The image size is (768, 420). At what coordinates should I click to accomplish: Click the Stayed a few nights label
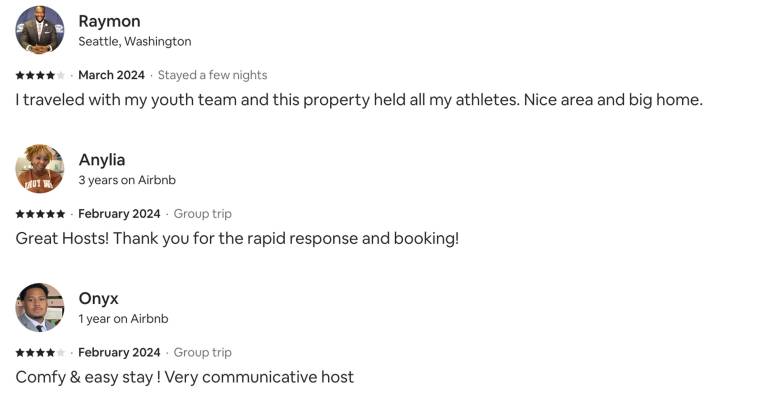213,75
